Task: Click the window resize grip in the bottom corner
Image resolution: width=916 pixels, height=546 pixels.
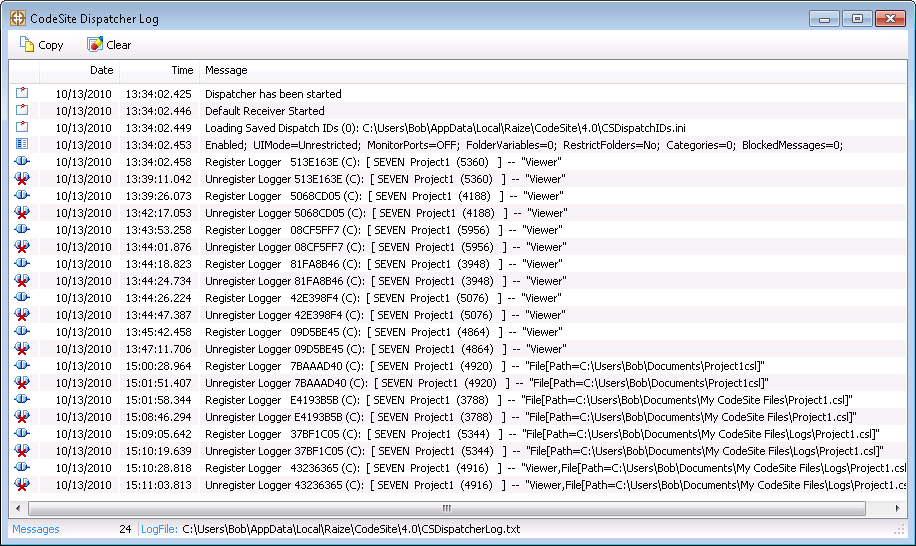Action: tap(900, 530)
